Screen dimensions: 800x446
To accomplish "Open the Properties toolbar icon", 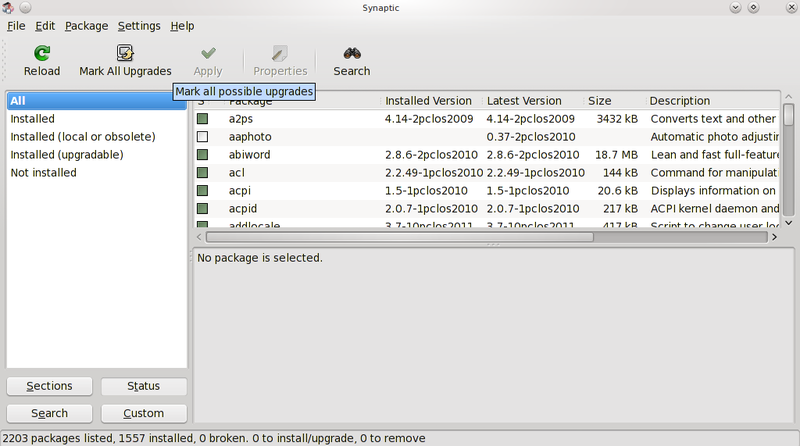I will click(x=280, y=53).
